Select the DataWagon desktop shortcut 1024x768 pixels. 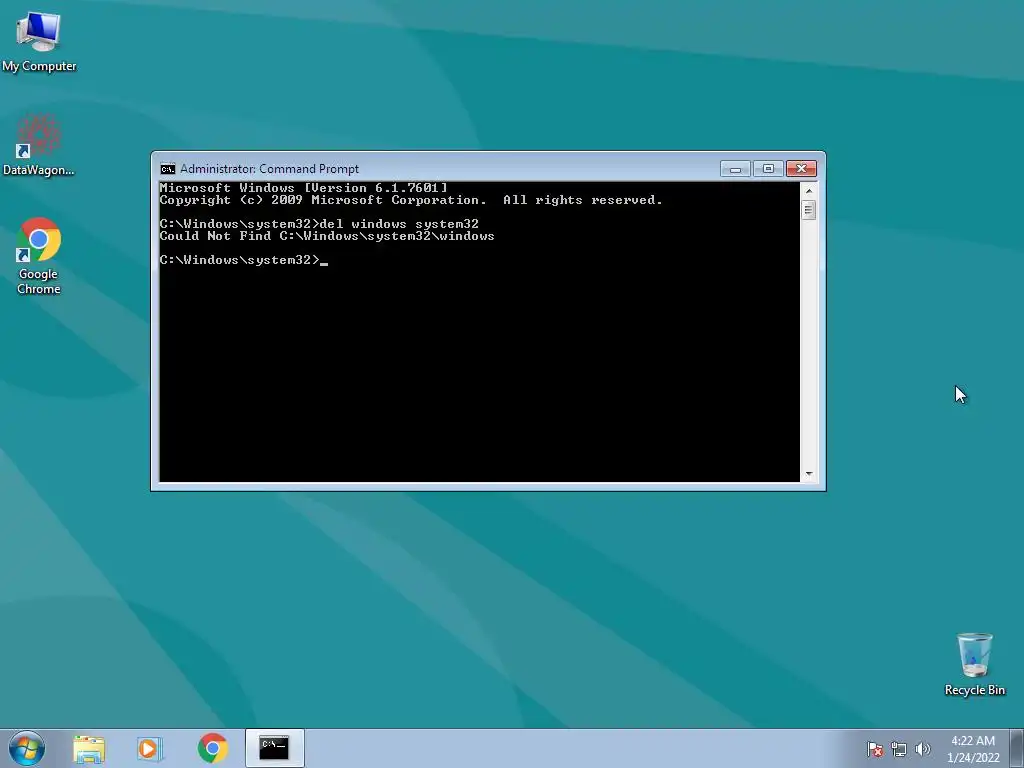point(39,145)
